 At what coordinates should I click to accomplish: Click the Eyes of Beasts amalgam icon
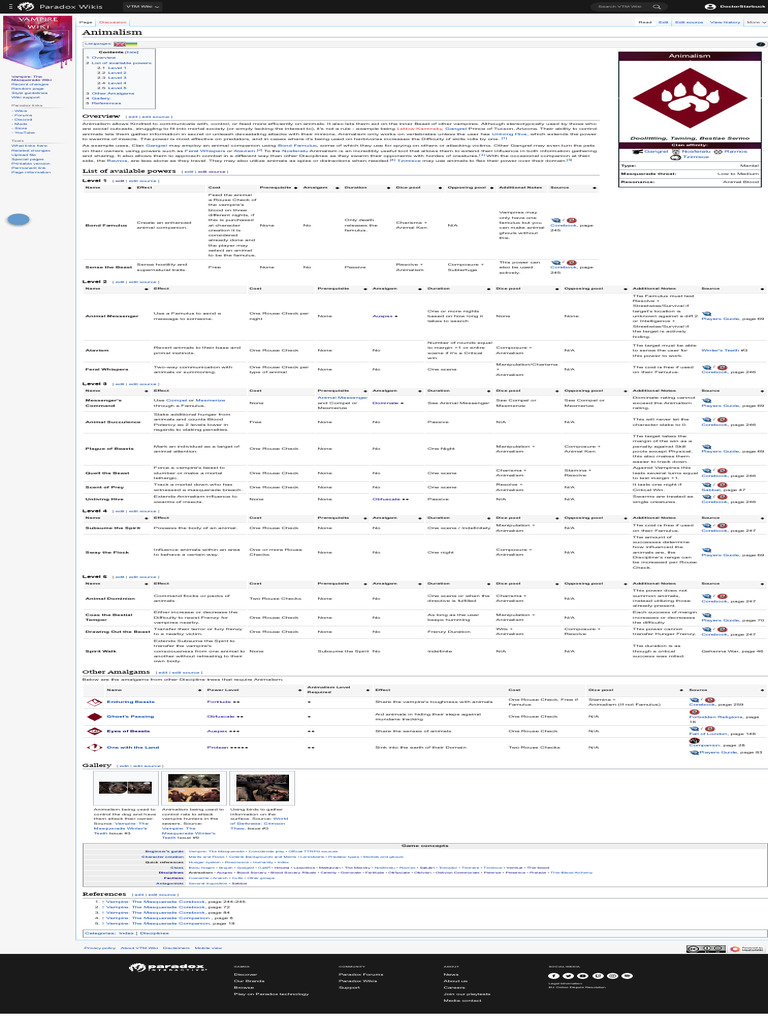tap(95, 731)
